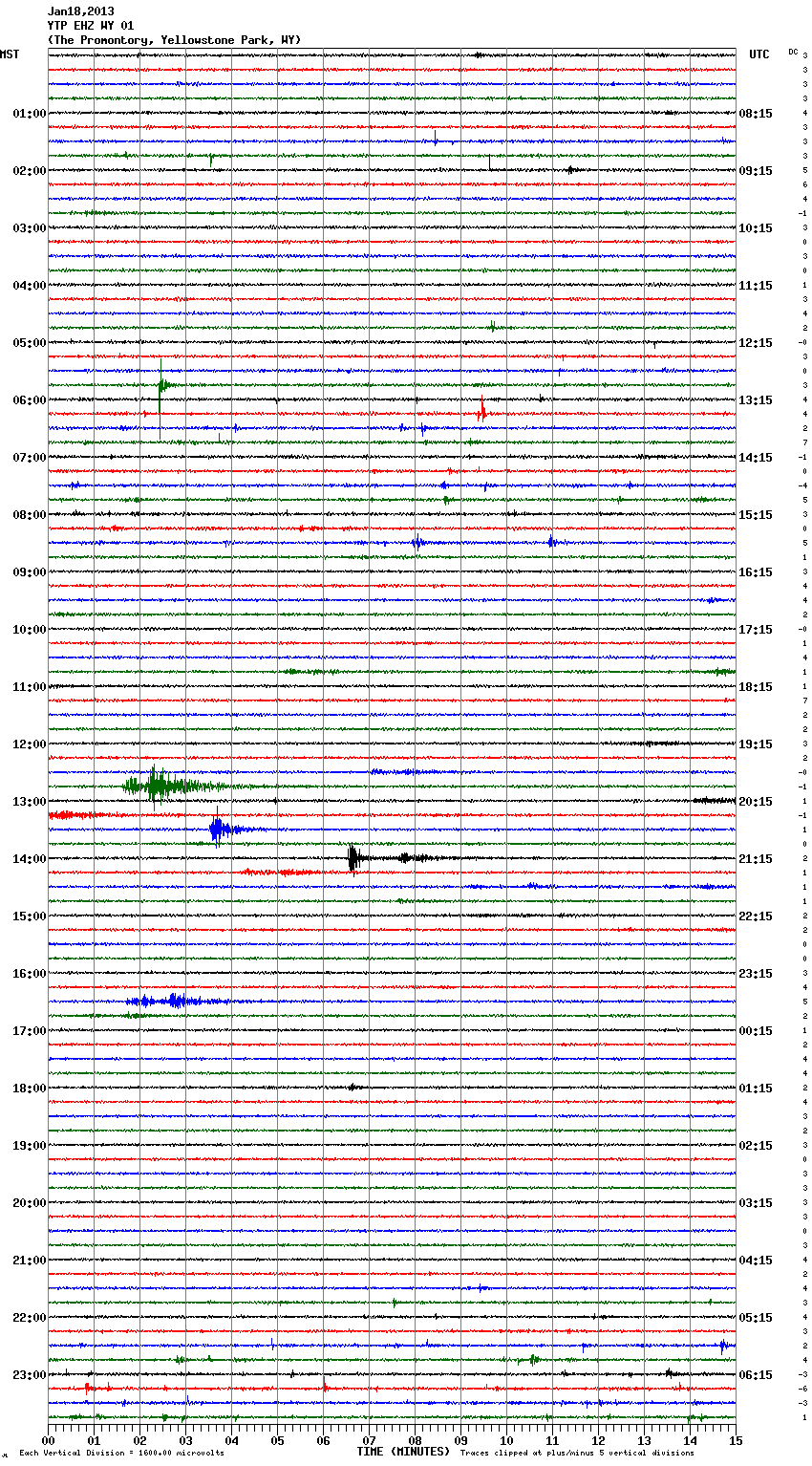Image resolution: width=812 pixels, height=1466 pixels.
Task: Select the 23:00 MST time label
Action: [x=30, y=1375]
